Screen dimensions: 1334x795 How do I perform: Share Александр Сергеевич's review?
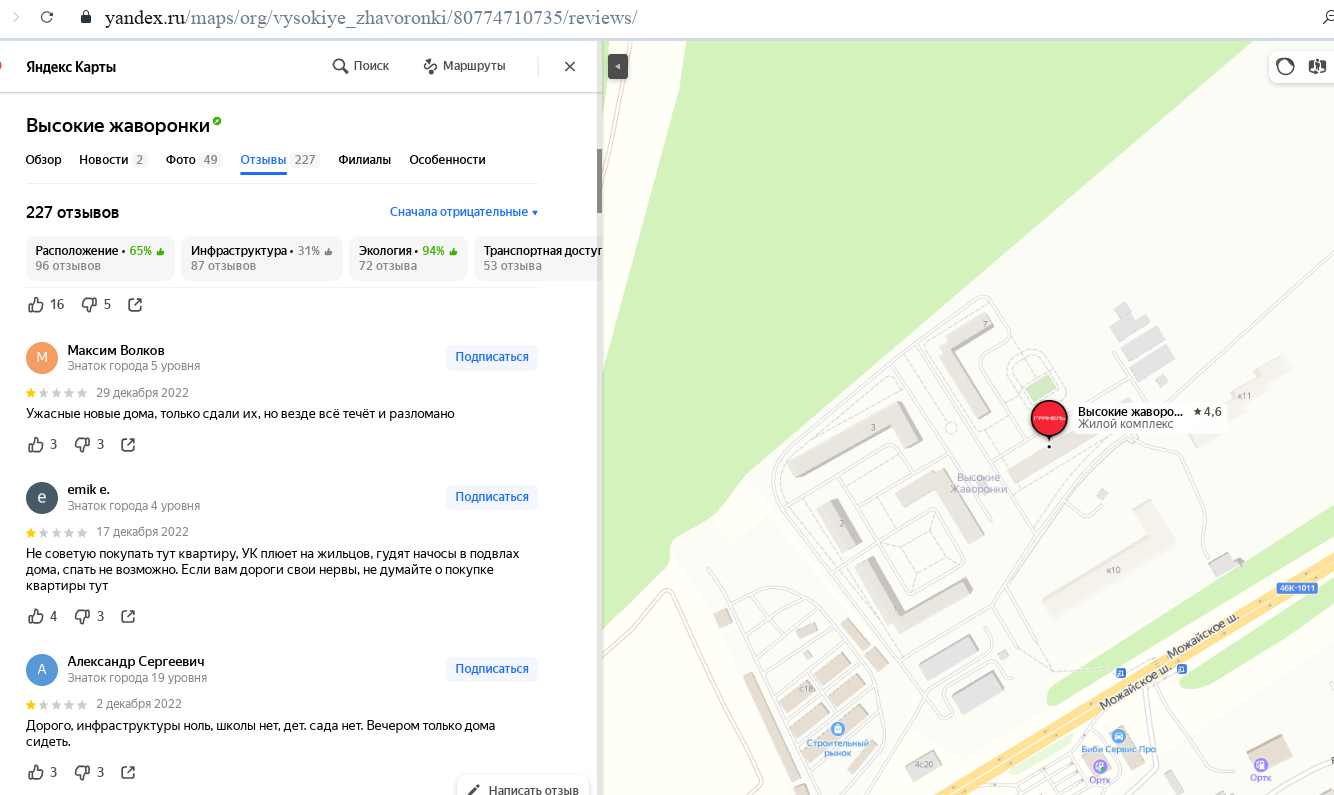point(128,772)
